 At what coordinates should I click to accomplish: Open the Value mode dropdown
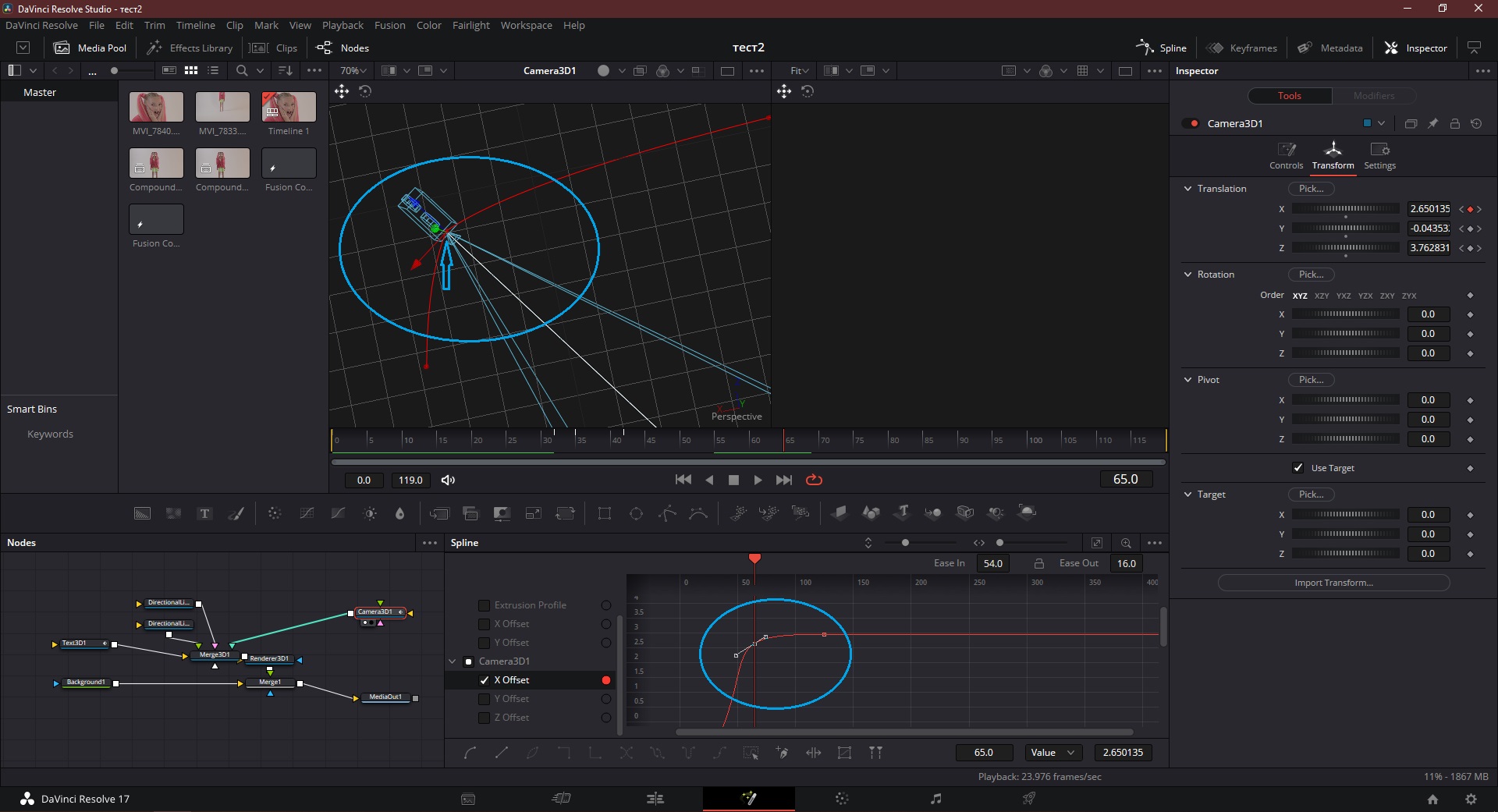tap(1052, 753)
